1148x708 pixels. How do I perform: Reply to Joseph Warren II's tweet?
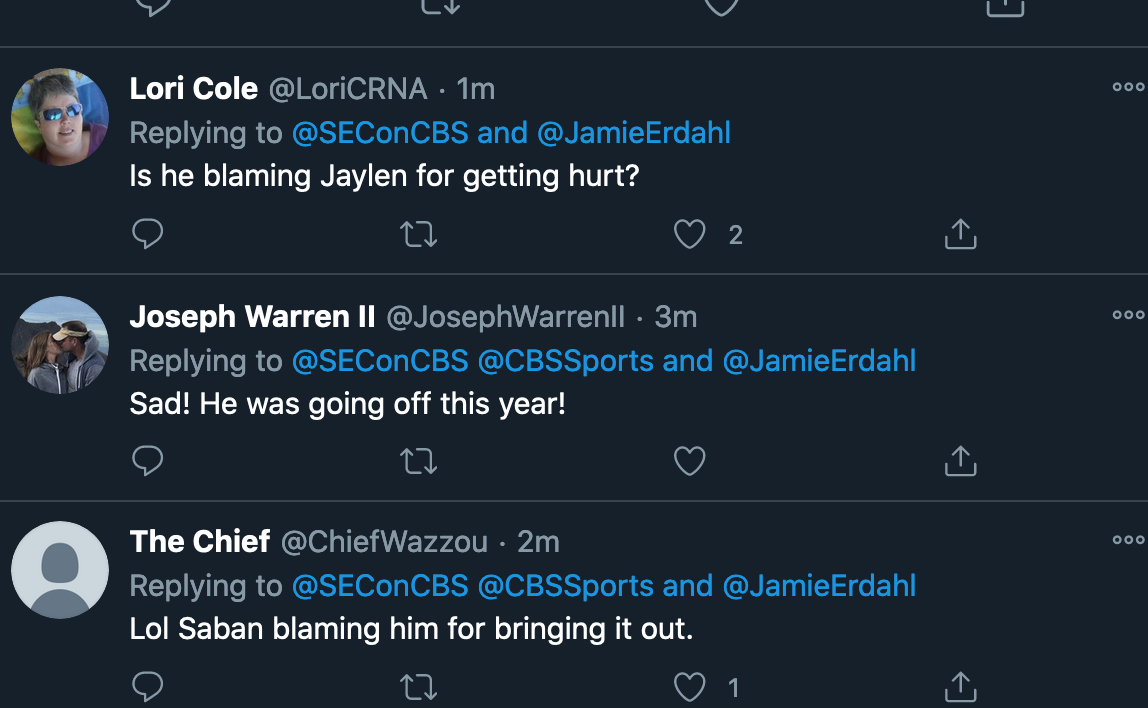[147, 461]
